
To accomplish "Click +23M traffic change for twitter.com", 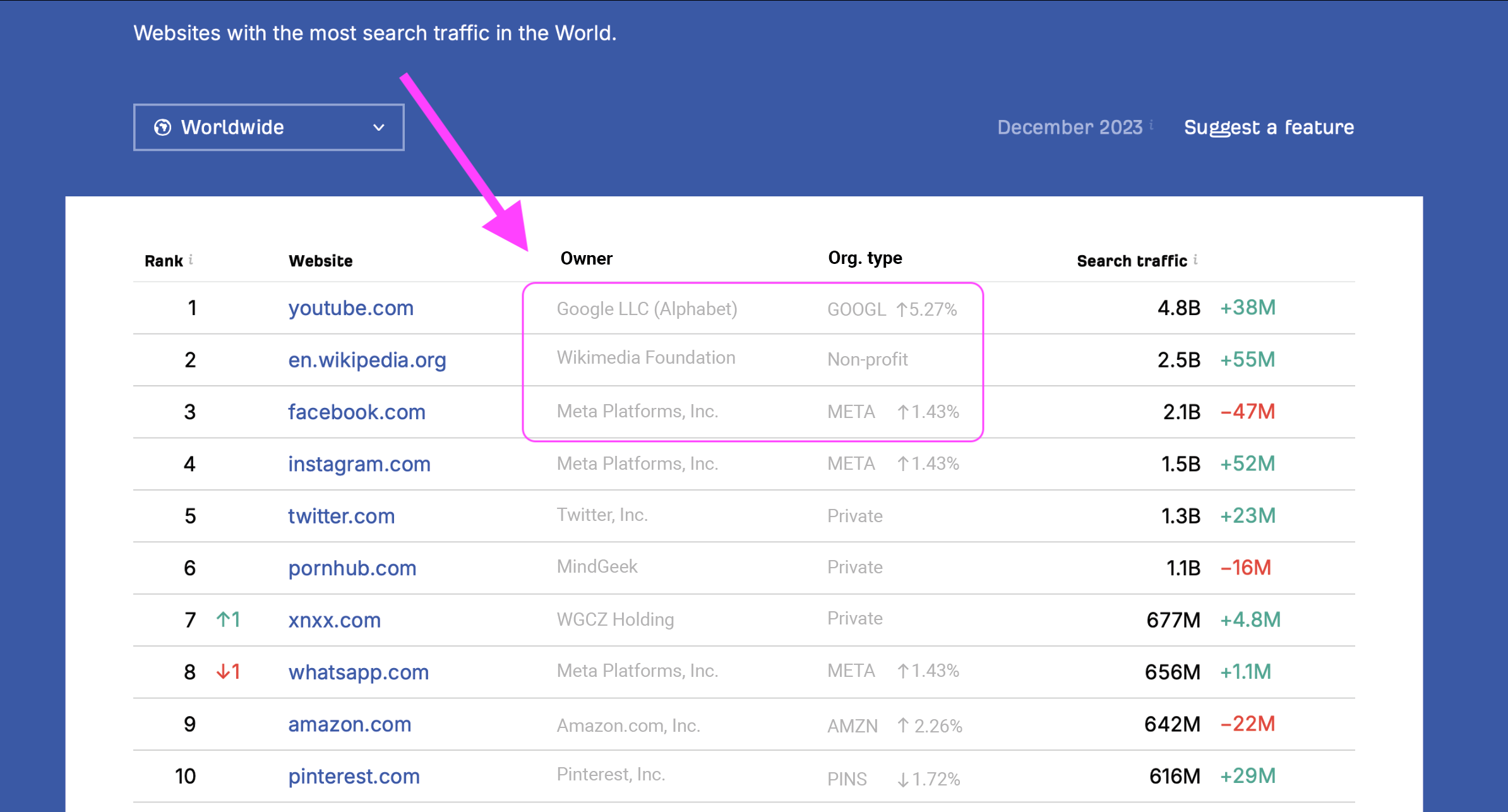I will 1247,516.
